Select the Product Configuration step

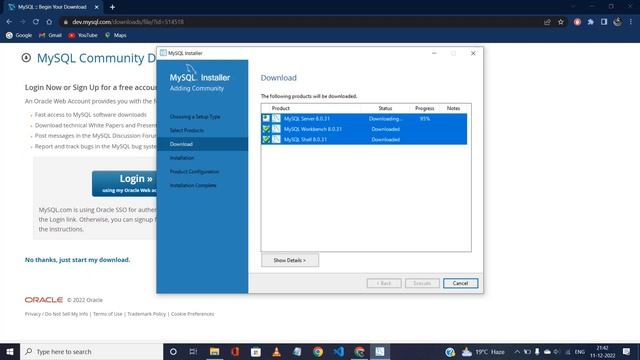pyautogui.click(x=195, y=171)
